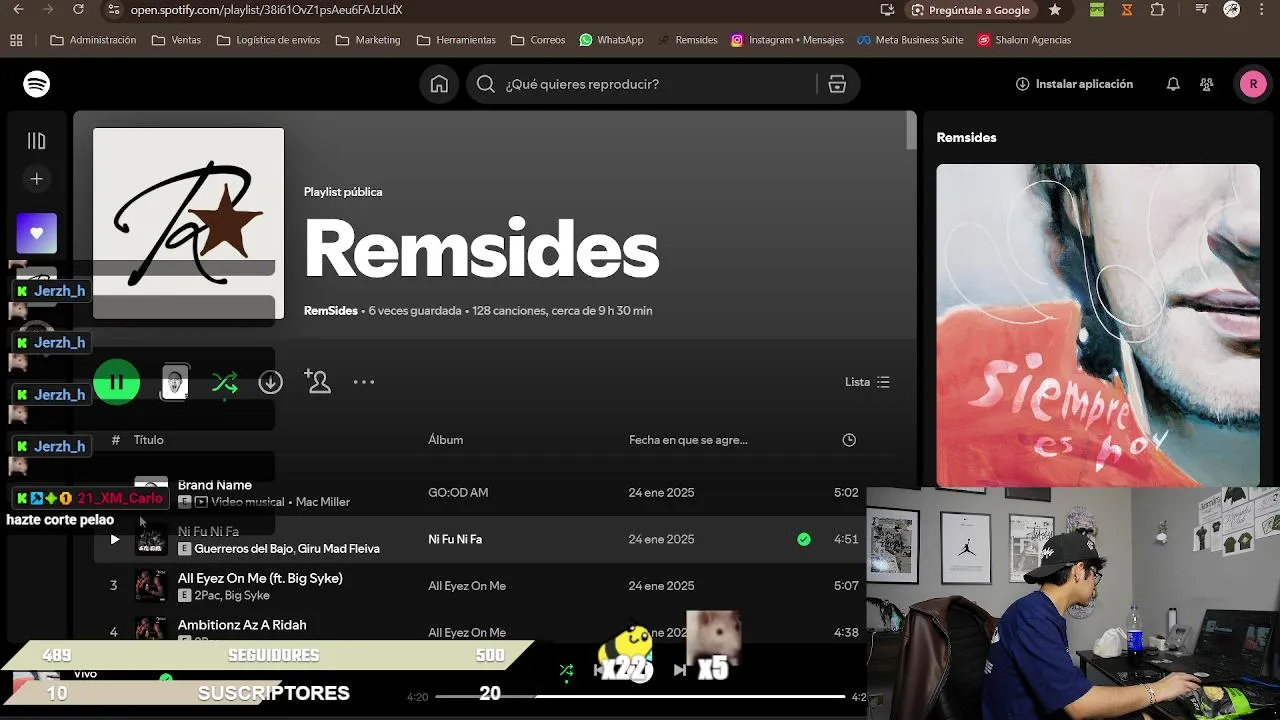Image resolution: width=1280 pixels, height=720 pixels.
Task: Toggle shuffle in the bottom player bar
Action: [566, 670]
